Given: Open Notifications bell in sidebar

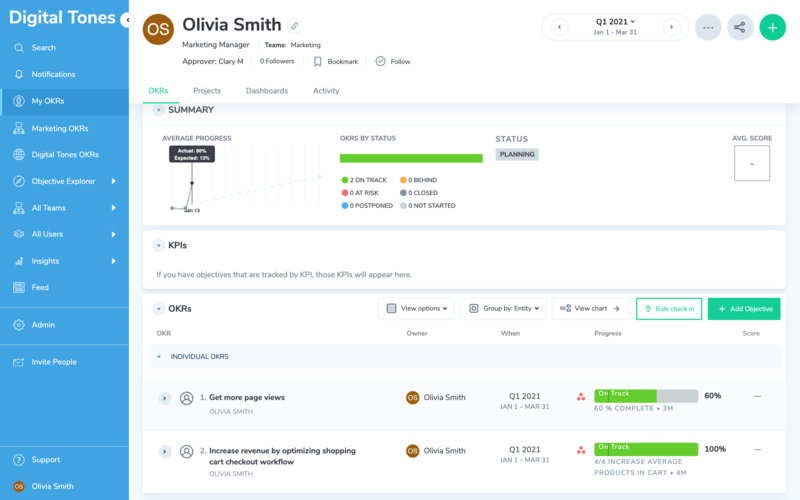Looking at the screenshot, I should click(53, 74).
